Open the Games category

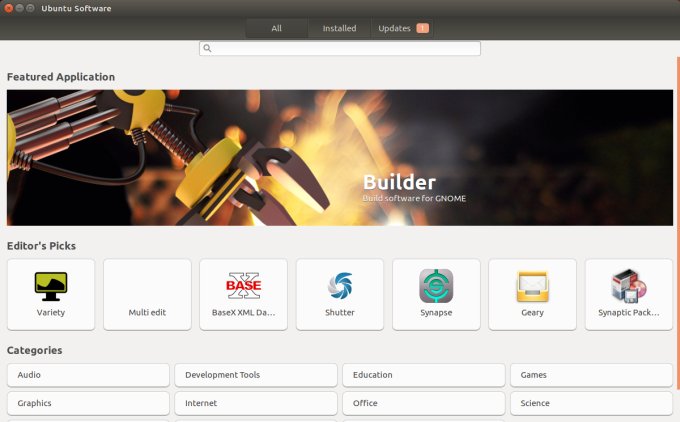[591, 375]
